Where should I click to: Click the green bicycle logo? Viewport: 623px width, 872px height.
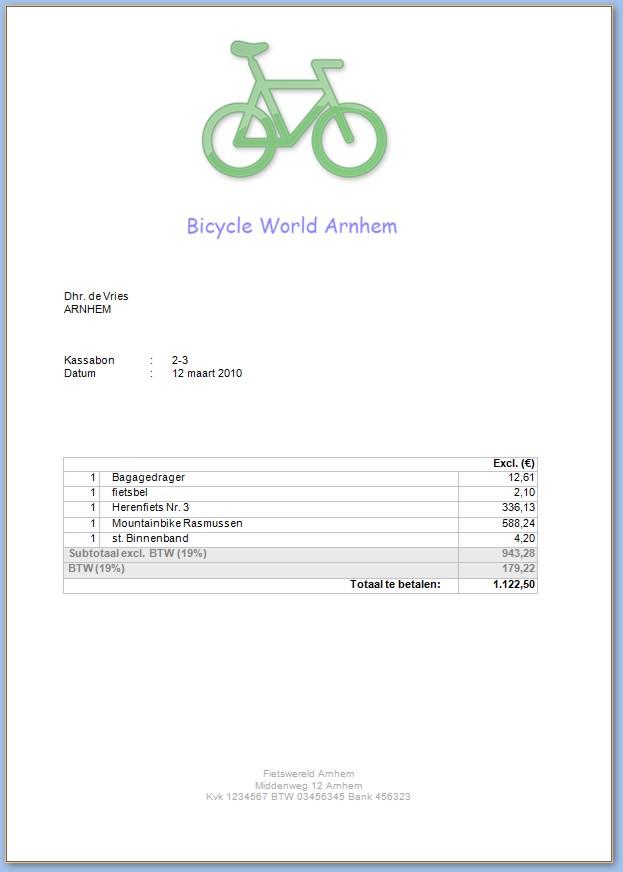point(294,110)
